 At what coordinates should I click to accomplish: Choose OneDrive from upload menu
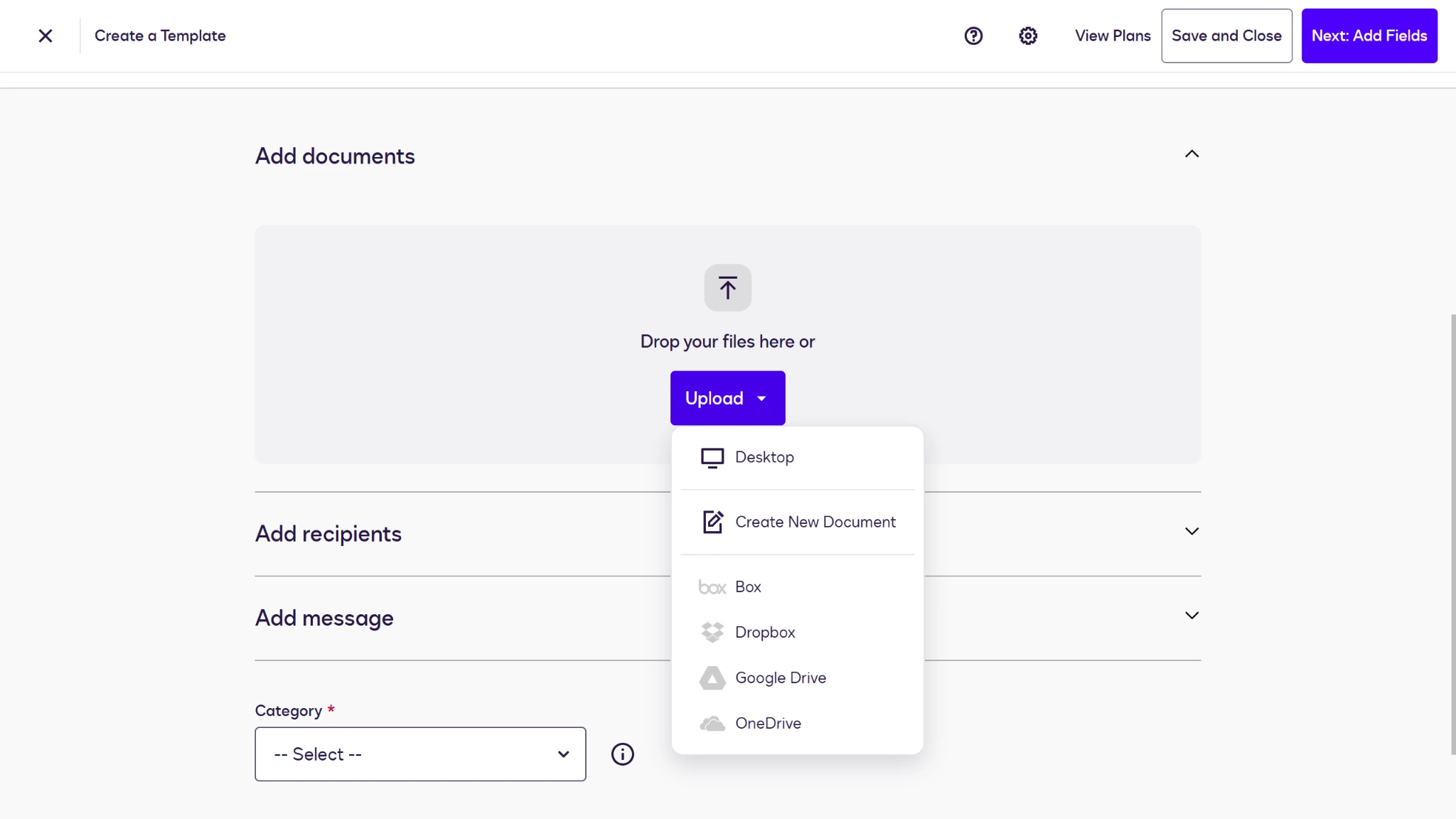pyautogui.click(x=797, y=723)
